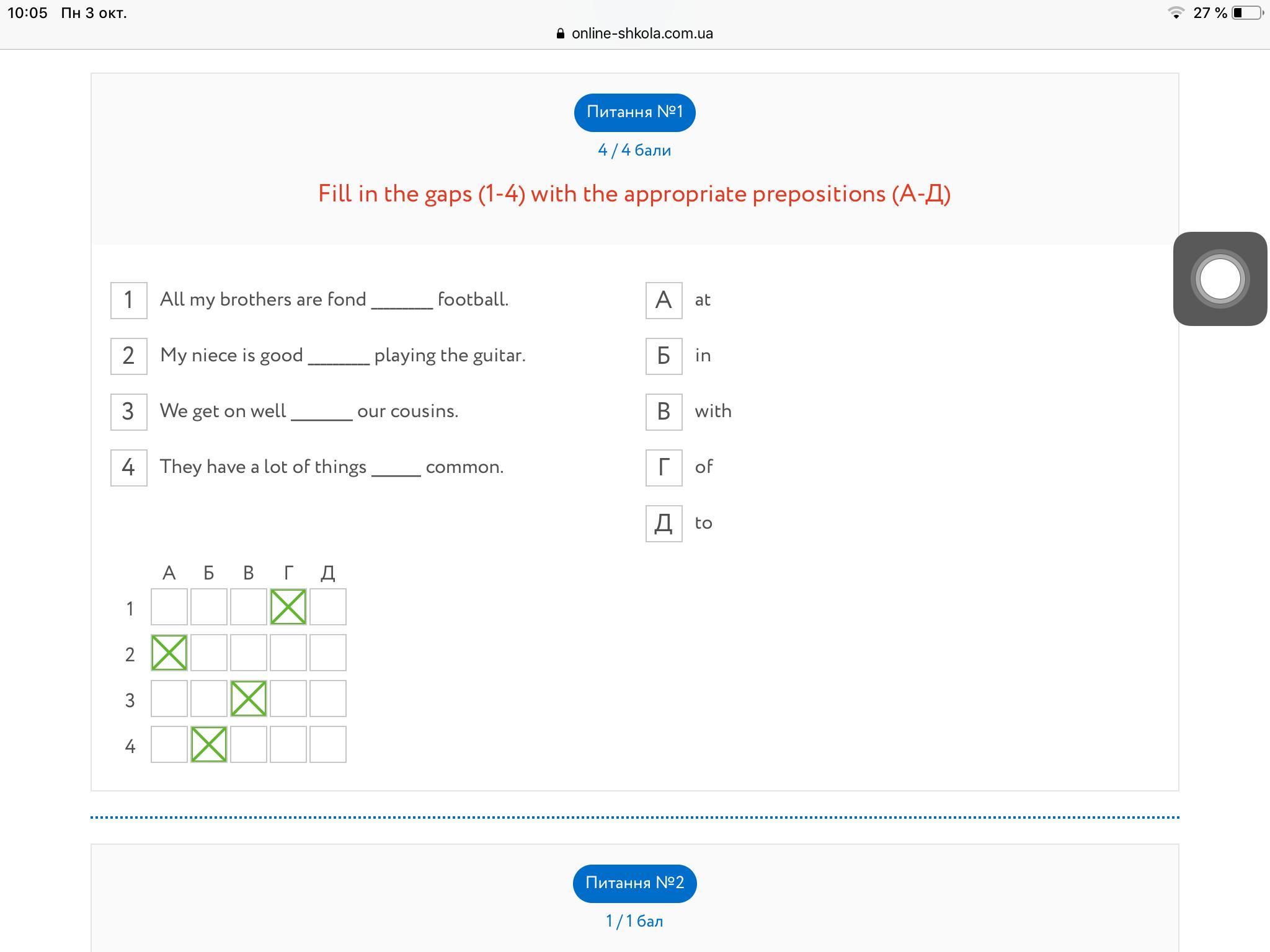
Task: Open the Питання №1 label
Action: point(634,113)
